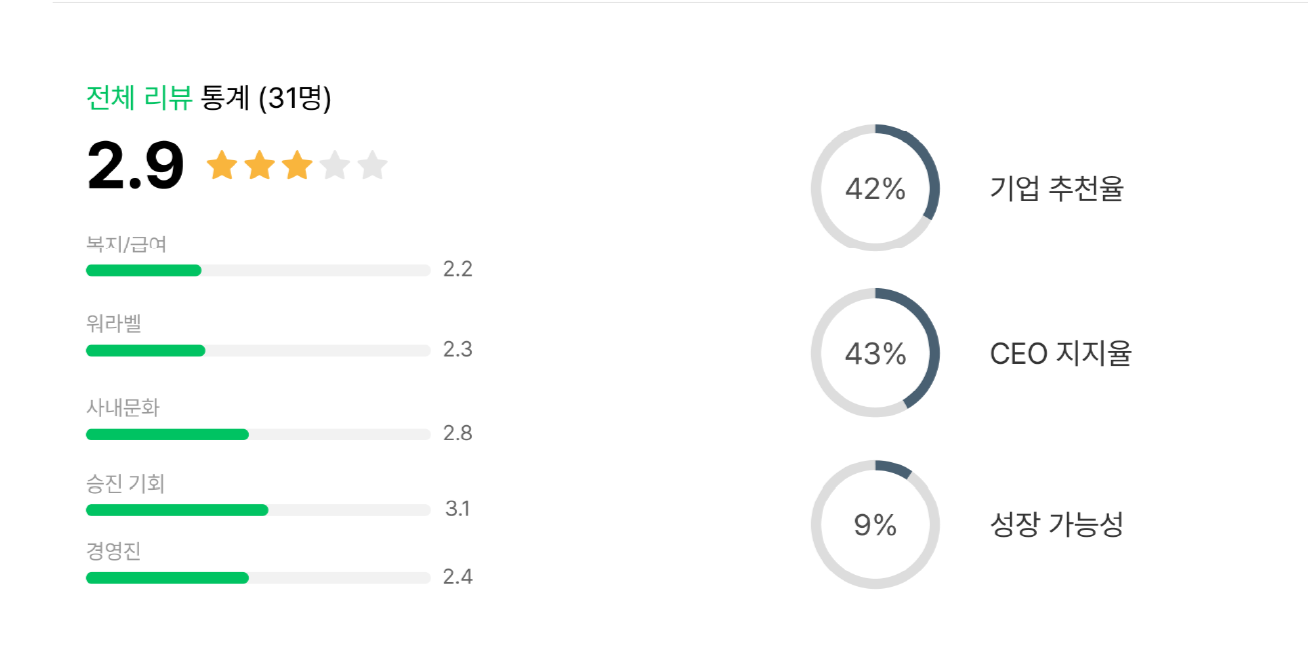Select the 전체 리뷰 green heading
Image resolution: width=1308 pixels, height=664 pixels.
(139, 98)
